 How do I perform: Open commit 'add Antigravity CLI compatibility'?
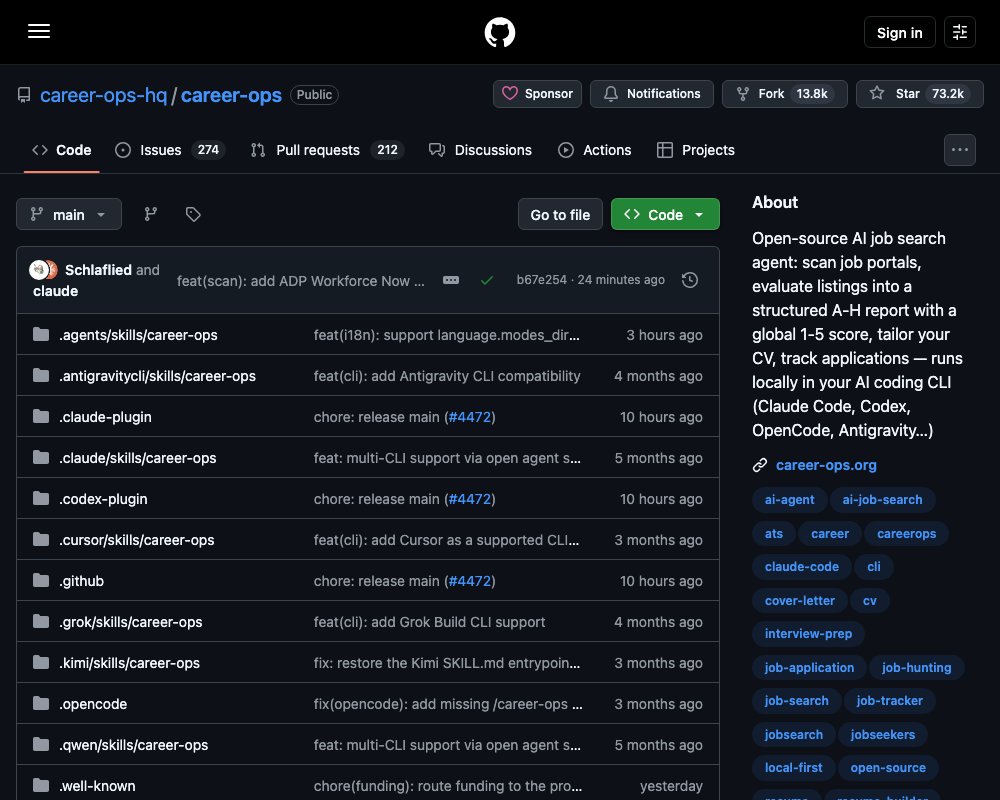pos(447,376)
